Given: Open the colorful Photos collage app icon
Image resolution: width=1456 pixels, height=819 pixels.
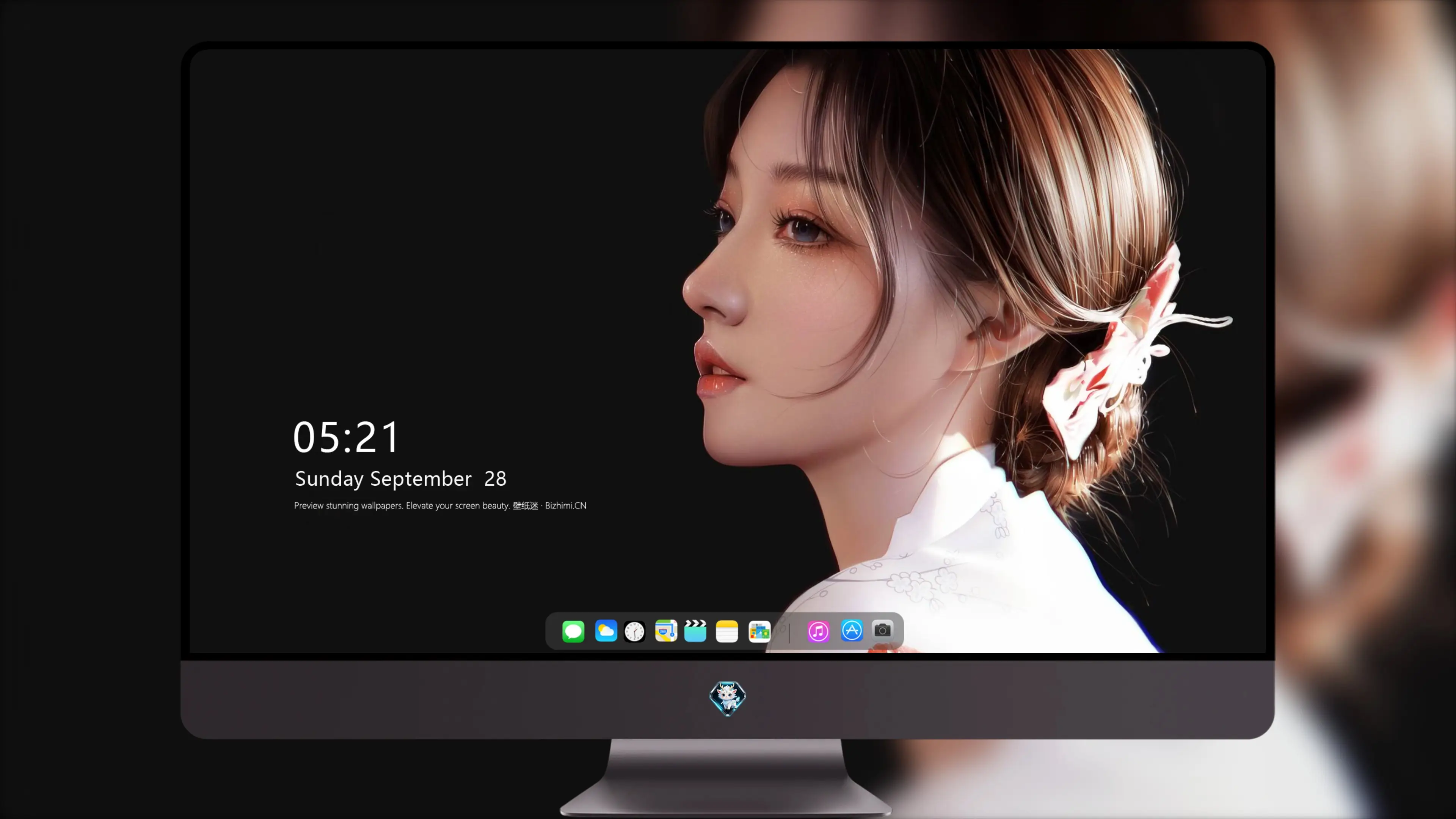Looking at the screenshot, I should (759, 631).
